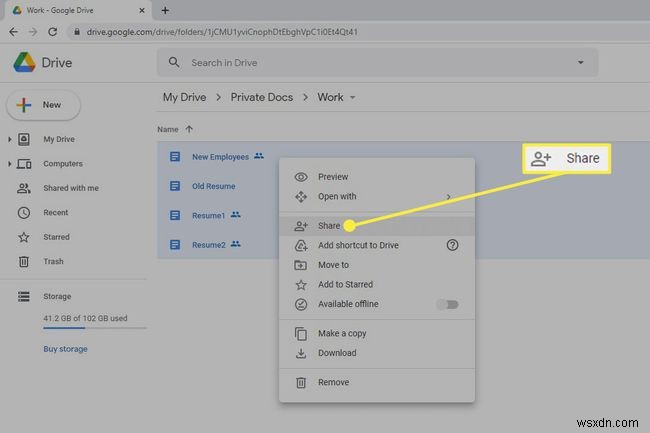Click the help question mark icon
Image resolution: width=650 pixels, height=433 pixels.
coord(452,245)
